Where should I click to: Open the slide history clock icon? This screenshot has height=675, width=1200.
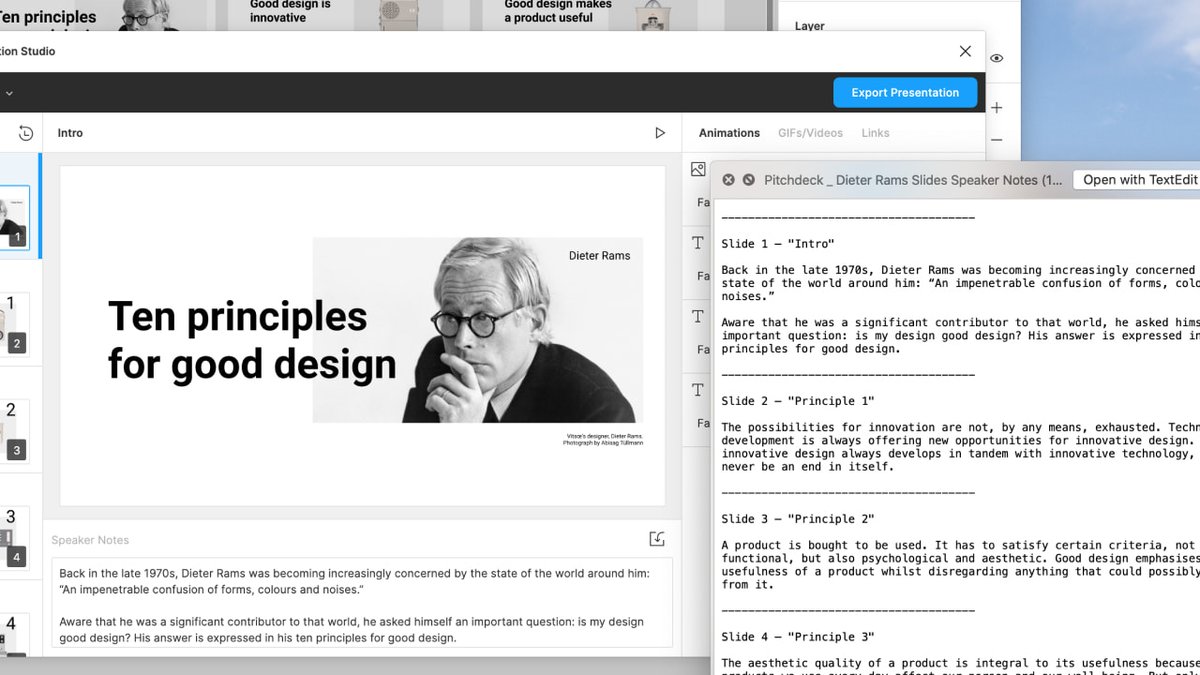click(26, 133)
